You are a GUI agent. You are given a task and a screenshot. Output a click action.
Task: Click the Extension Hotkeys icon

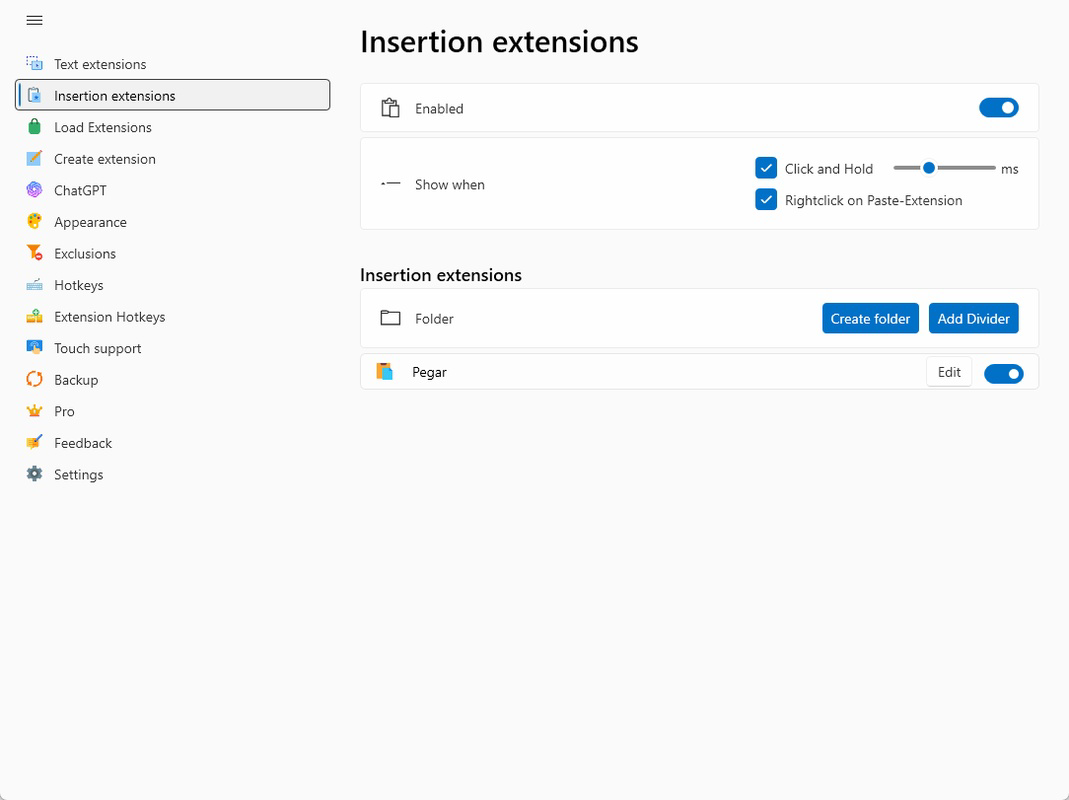tap(34, 316)
